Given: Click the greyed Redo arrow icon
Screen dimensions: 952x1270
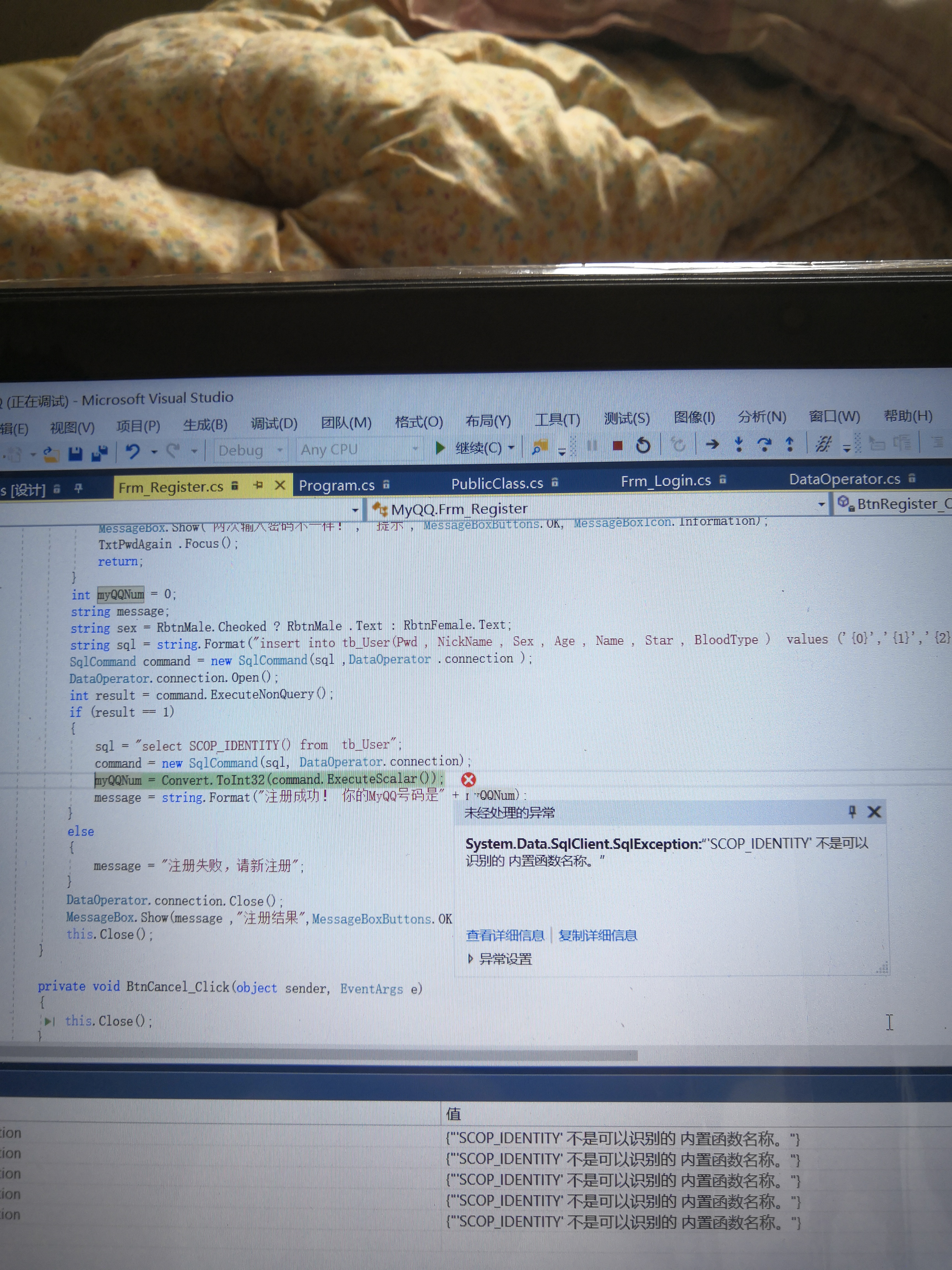Looking at the screenshot, I should pyautogui.click(x=173, y=451).
